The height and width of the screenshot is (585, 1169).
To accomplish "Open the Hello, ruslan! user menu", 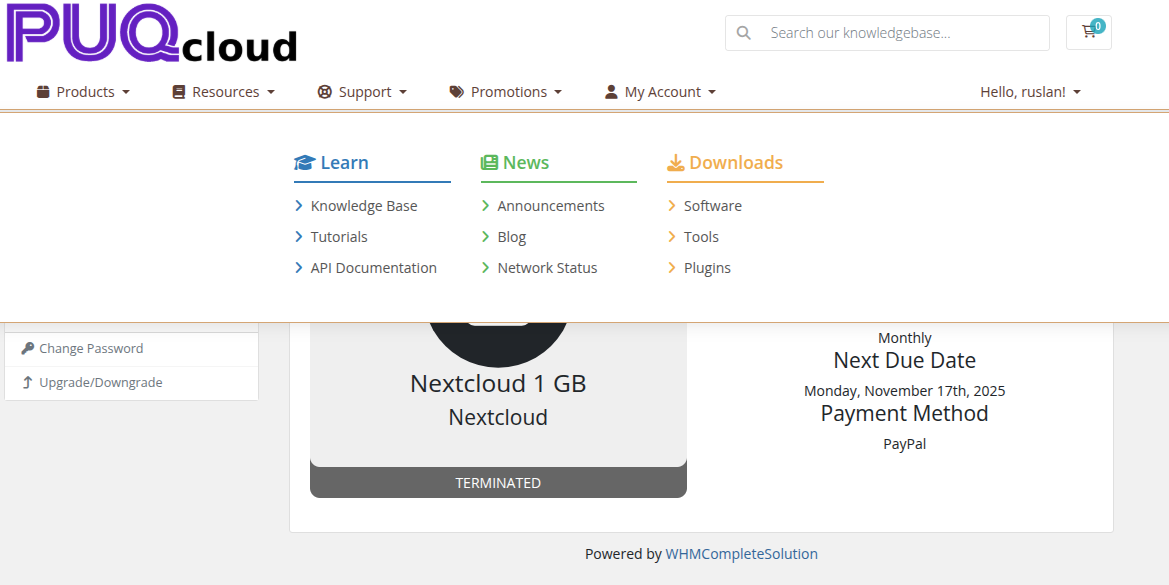I will (1030, 92).
